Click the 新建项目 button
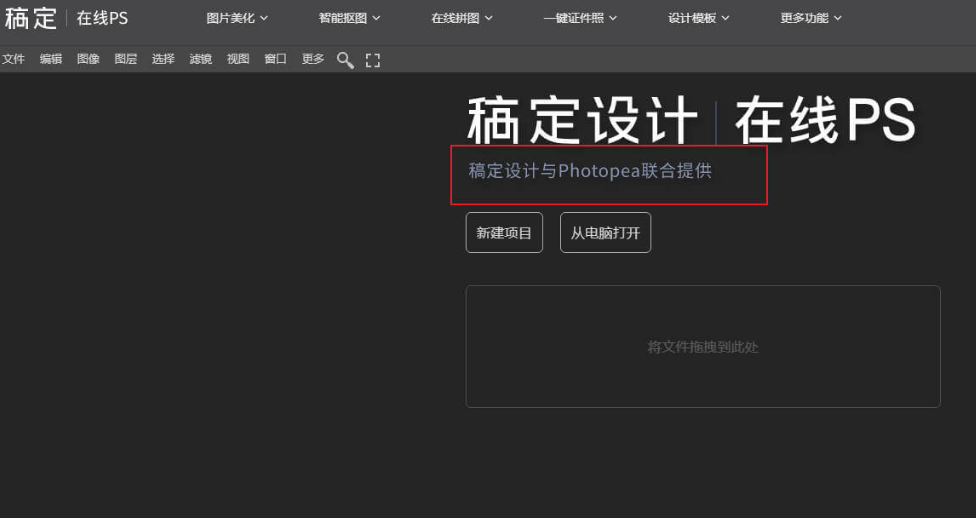This screenshot has height=518, width=976. 504,233
